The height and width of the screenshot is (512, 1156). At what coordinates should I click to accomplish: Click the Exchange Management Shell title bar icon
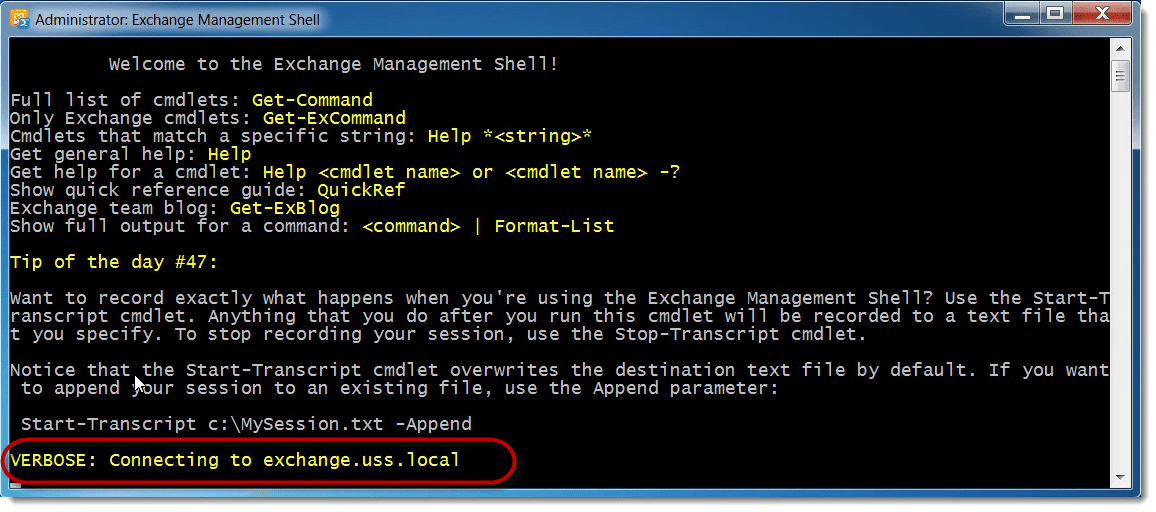point(19,19)
